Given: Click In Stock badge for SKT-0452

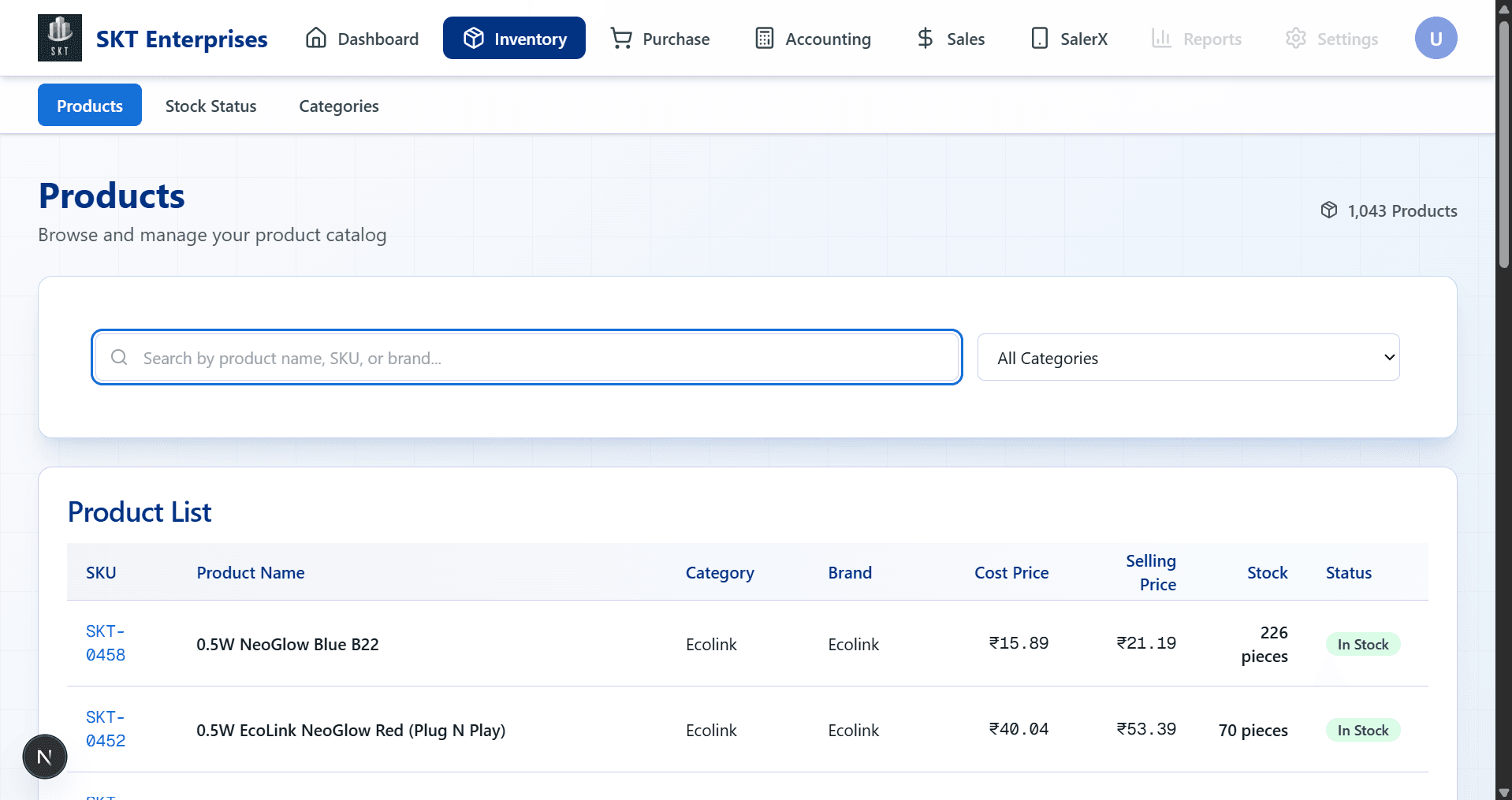Looking at the screenshot, I should [x=1363, y=730].
